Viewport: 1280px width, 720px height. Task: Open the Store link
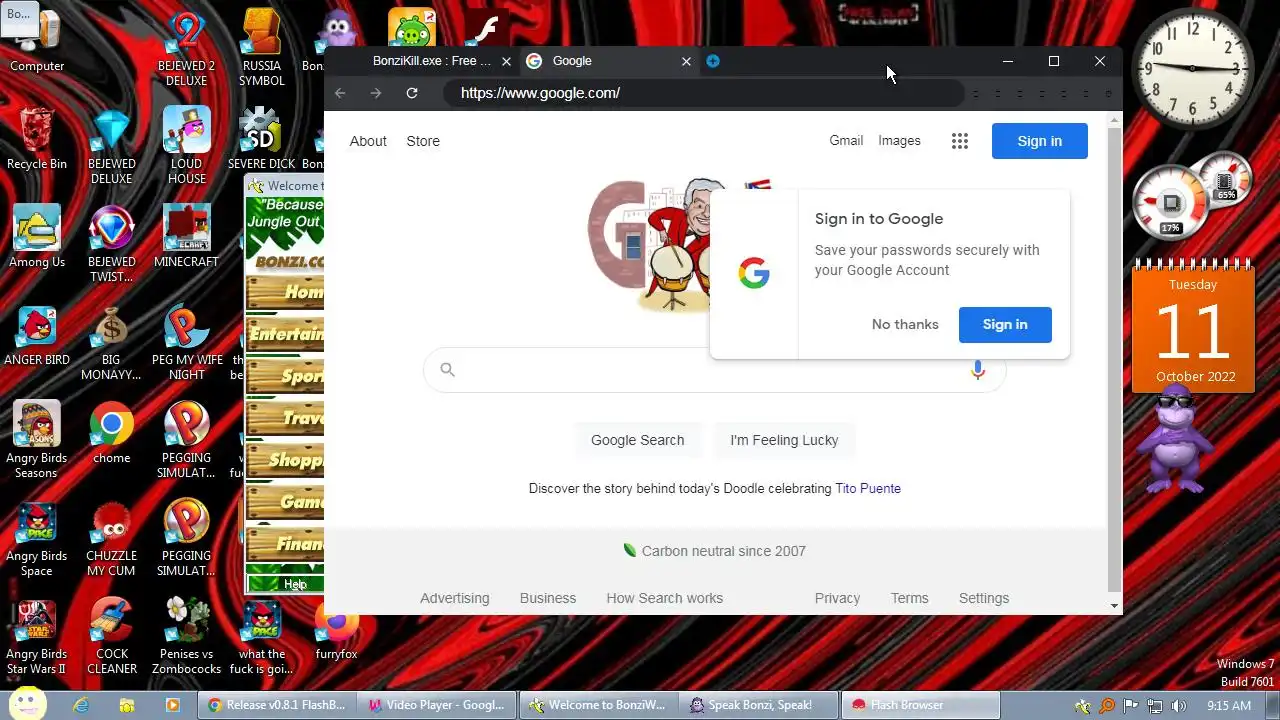(423, 141)
